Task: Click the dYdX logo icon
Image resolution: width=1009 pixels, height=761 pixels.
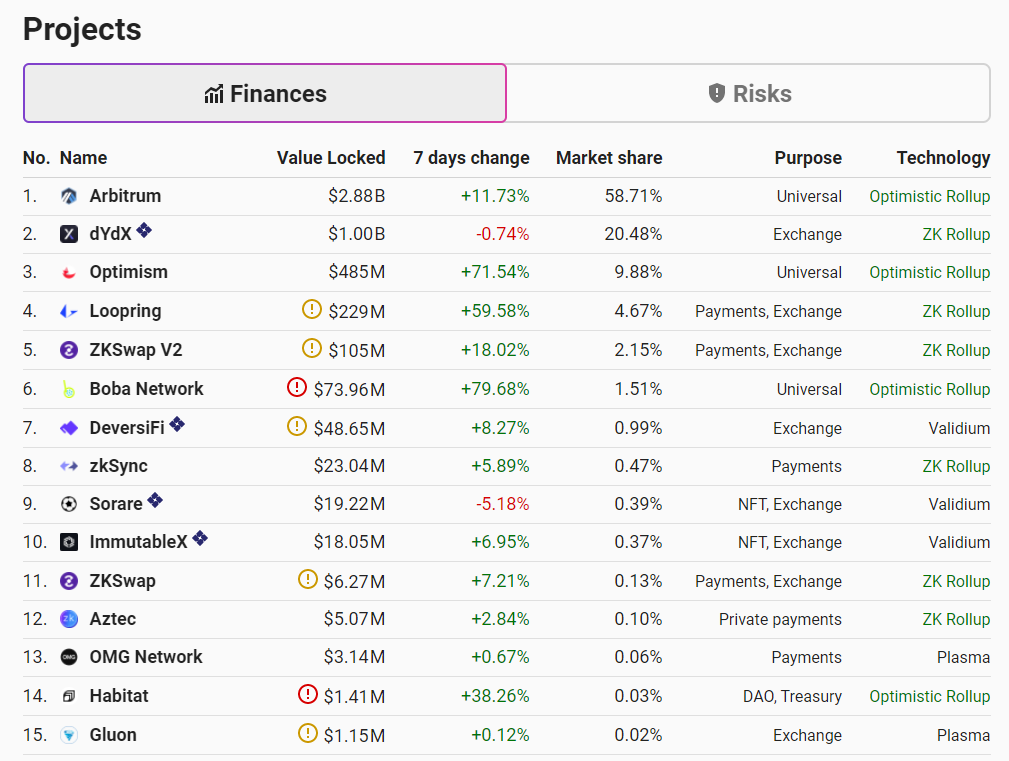Action: pos(69,234)
